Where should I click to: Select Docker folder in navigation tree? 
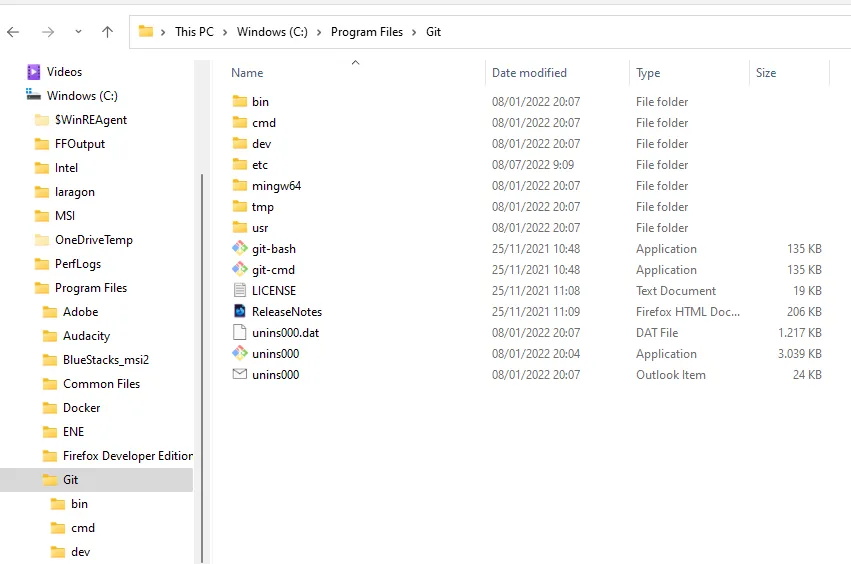point(81,408)
